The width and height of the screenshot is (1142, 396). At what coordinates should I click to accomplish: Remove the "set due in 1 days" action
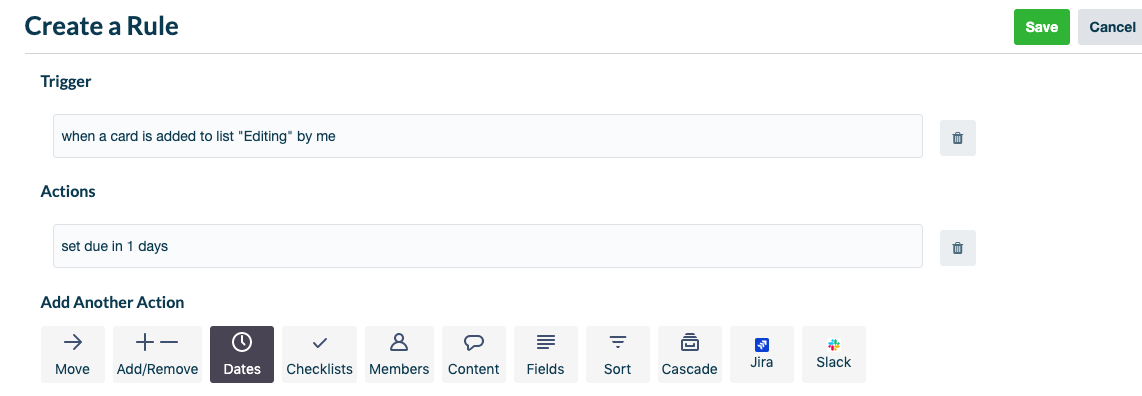[958, 248]
